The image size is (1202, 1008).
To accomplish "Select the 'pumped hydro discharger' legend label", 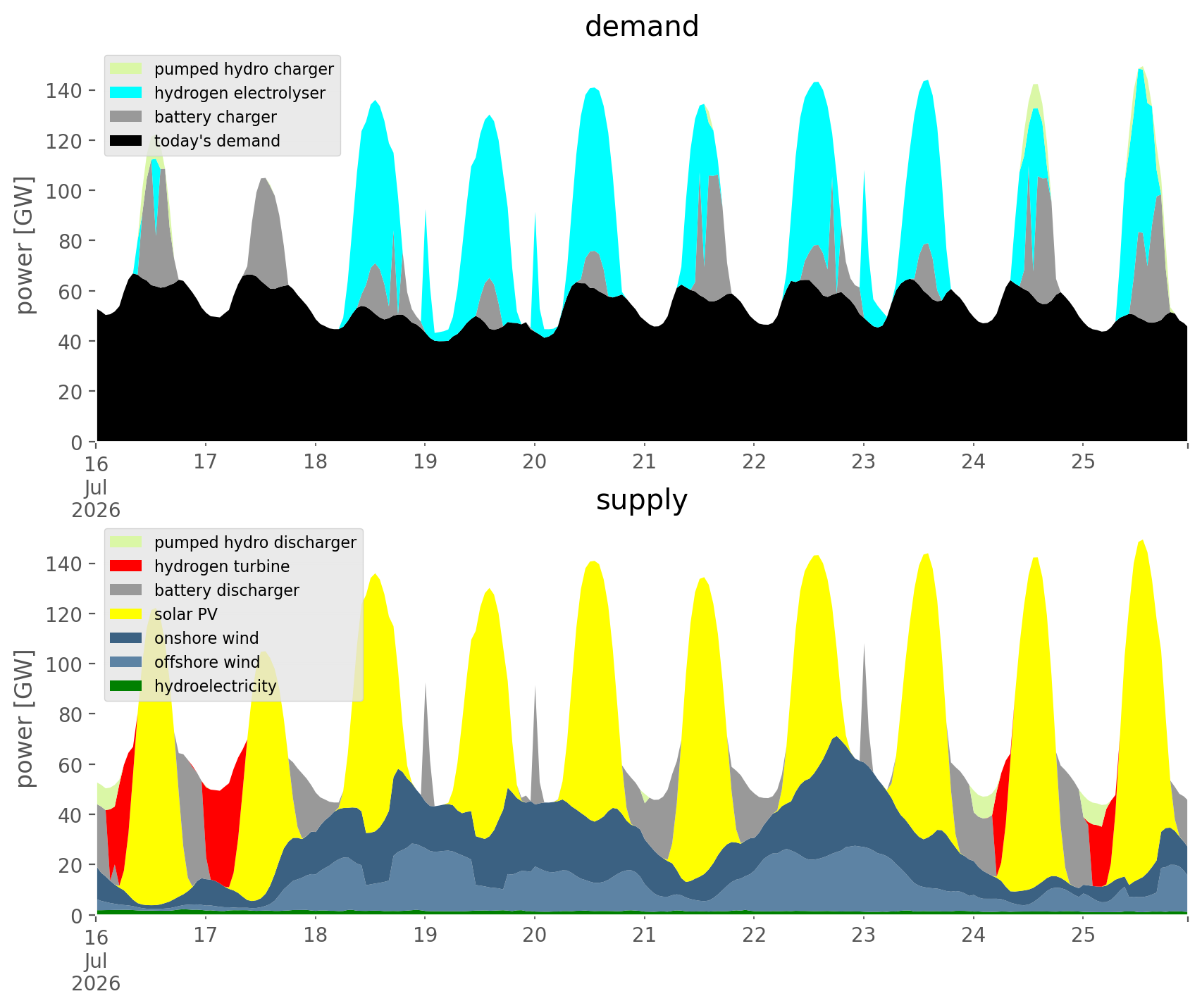I will click(x=255, y=542).
